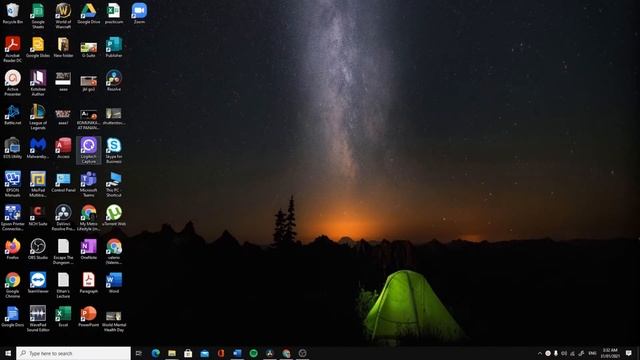
Task: Launch Google Sheets from the desktop
Action: pos(38,16)
